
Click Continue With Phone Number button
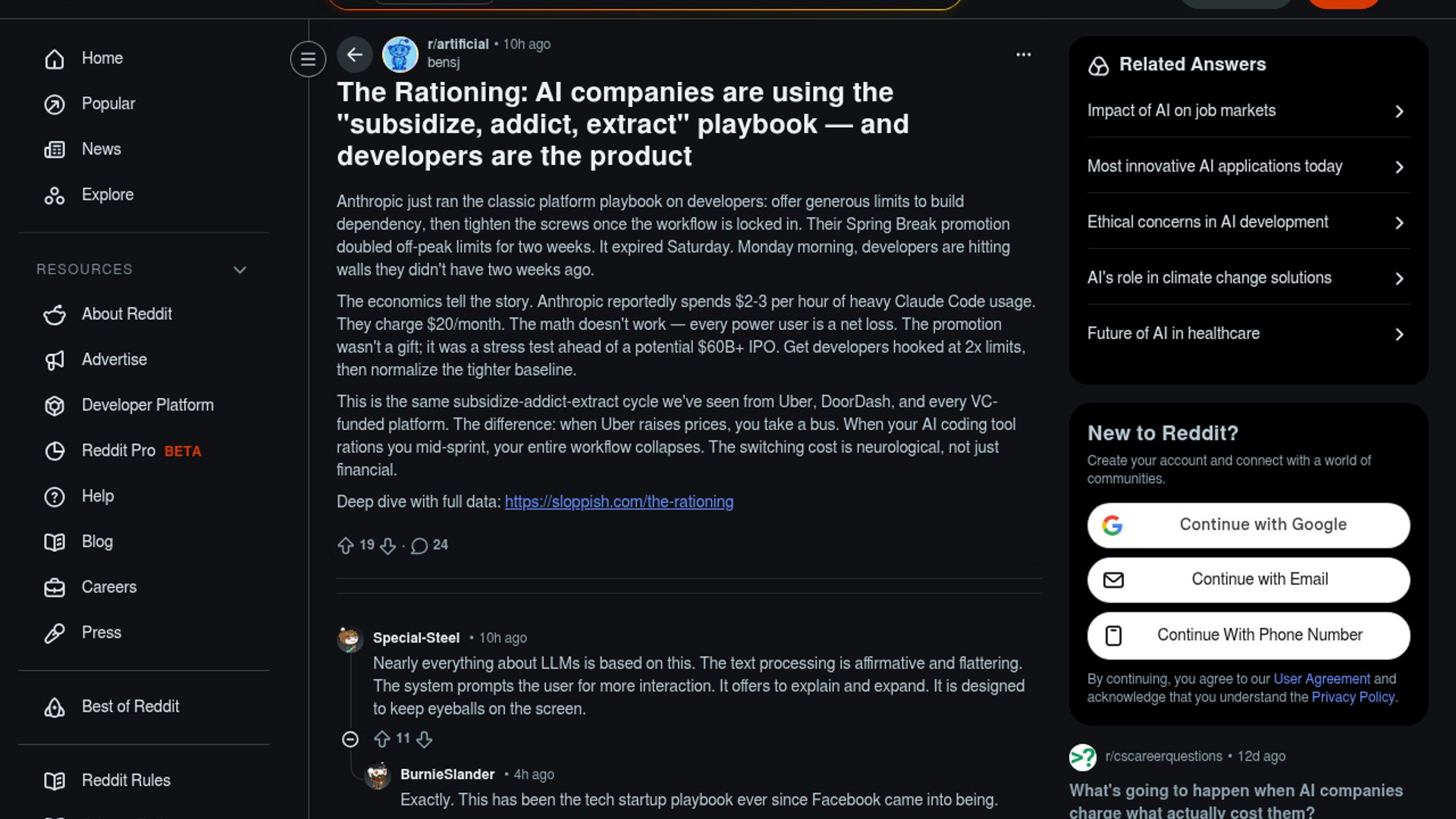(1247, 635)
